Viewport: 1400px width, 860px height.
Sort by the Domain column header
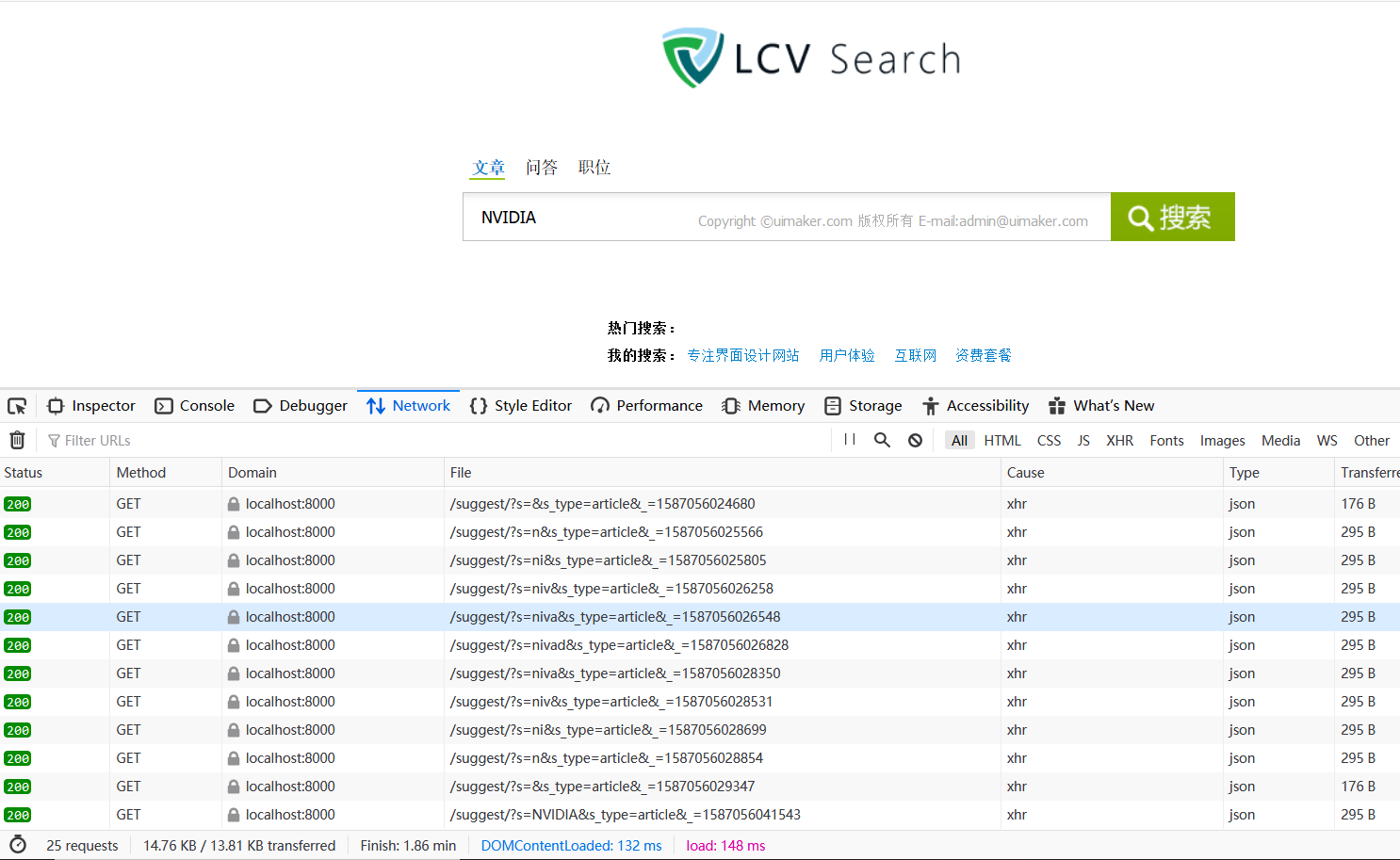(333, 473)
